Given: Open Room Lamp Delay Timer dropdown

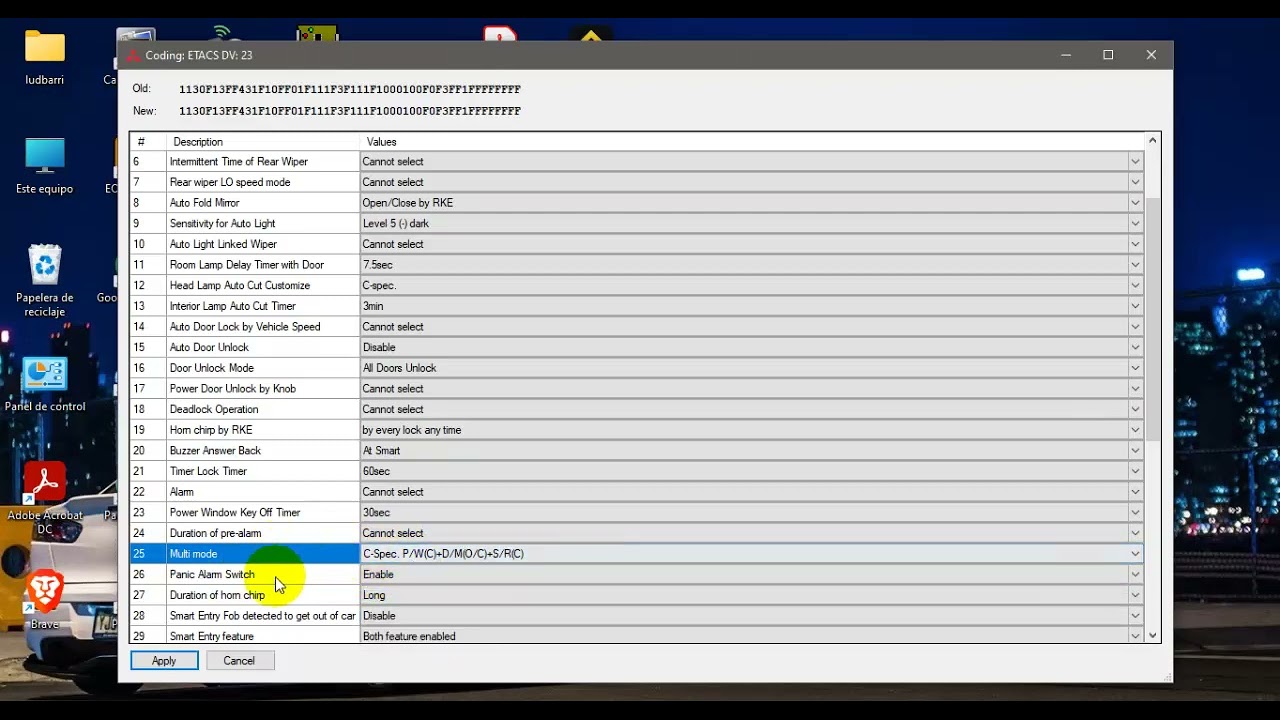Looking at the screenshot, I should (x=1135, y=265).
